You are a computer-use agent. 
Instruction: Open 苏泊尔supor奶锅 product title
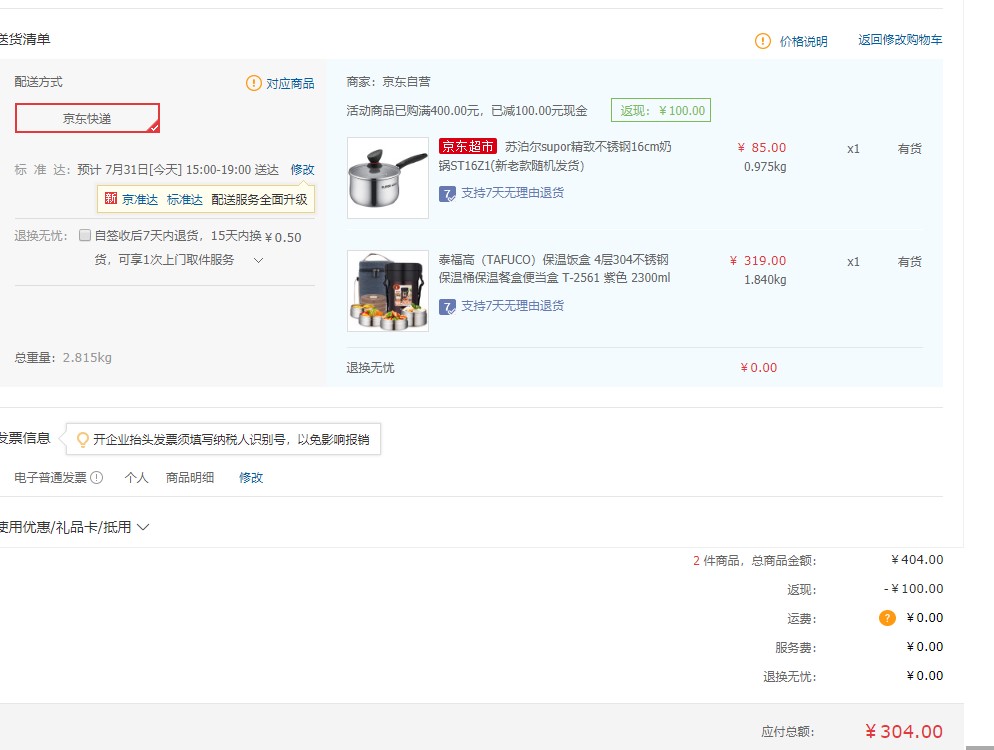point(555,156)
